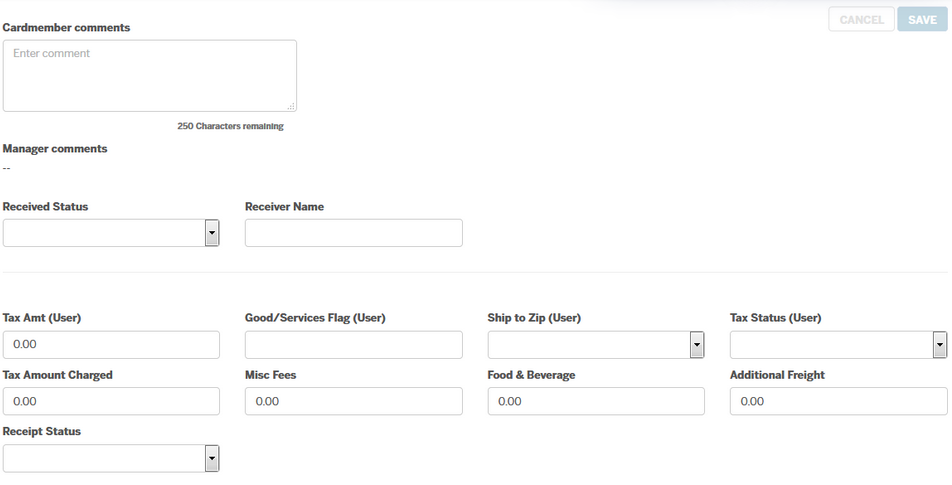Expand the Ship to Zip (User) dropdown

(x=596, y=344)
